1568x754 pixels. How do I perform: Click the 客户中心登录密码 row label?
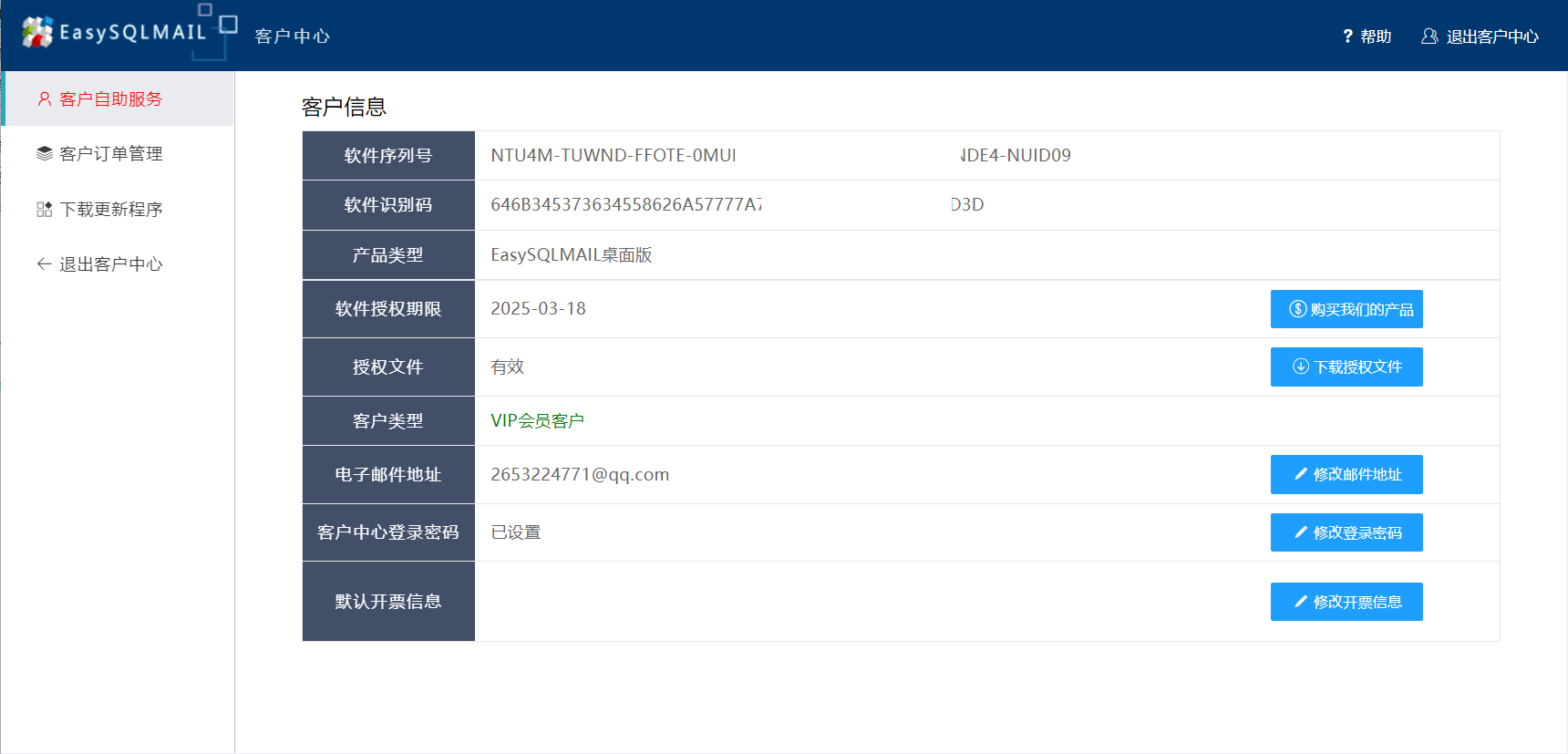pyautogui.click(x=388, y=532)
